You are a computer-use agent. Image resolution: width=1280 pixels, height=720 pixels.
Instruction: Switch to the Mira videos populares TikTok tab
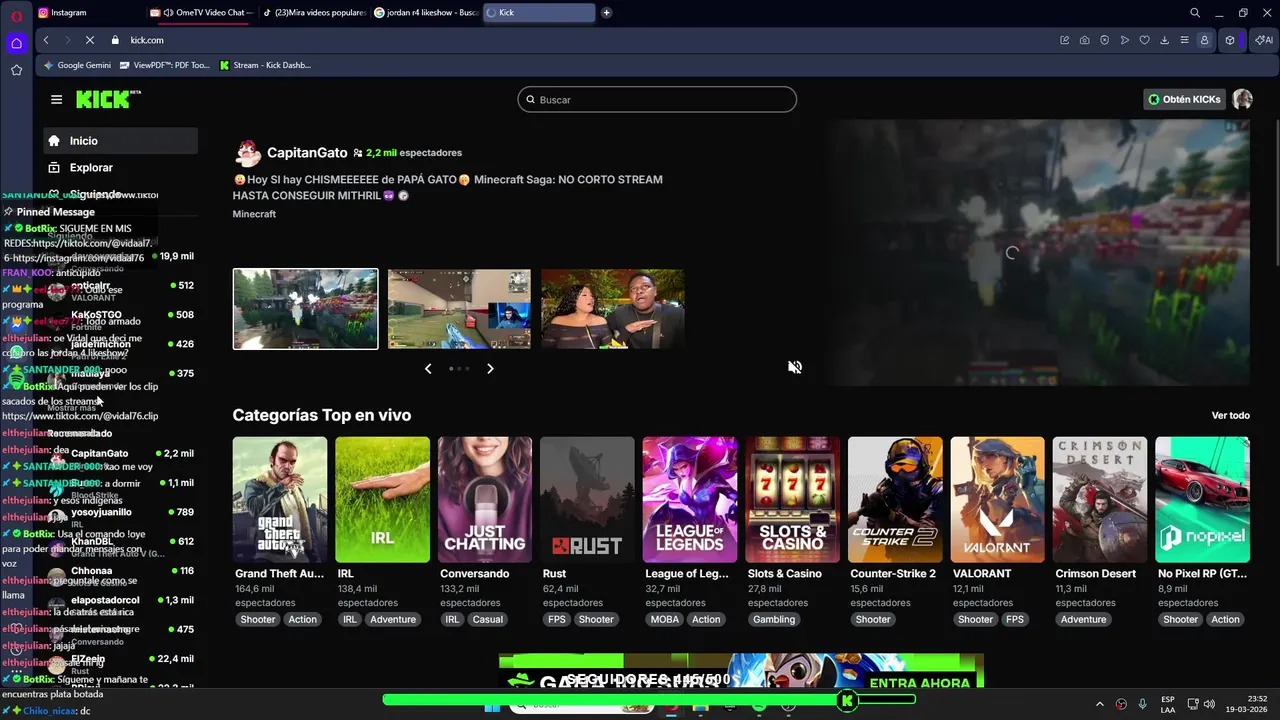point(312,13)
